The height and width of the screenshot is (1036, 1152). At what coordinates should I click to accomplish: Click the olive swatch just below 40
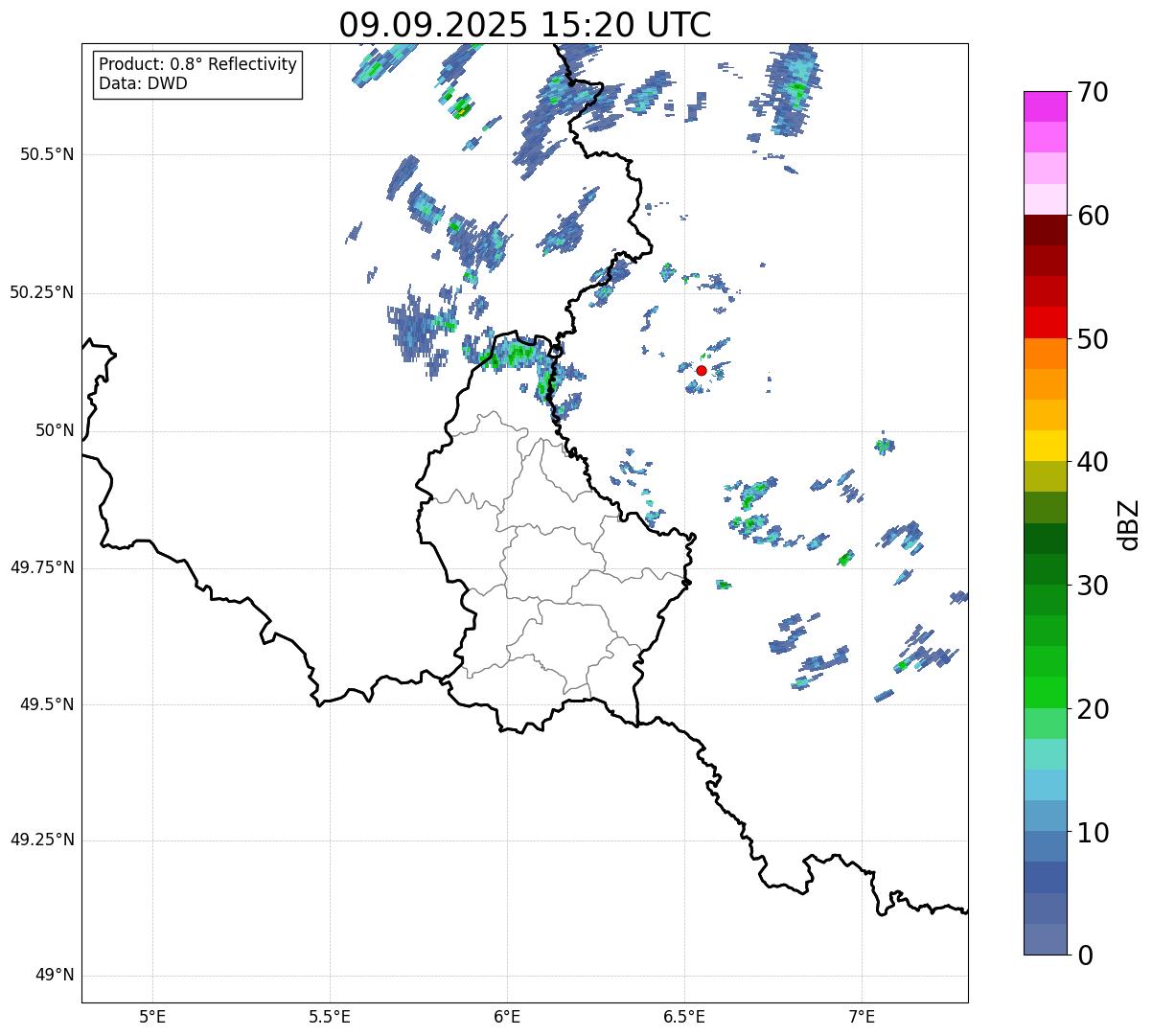1046,476
